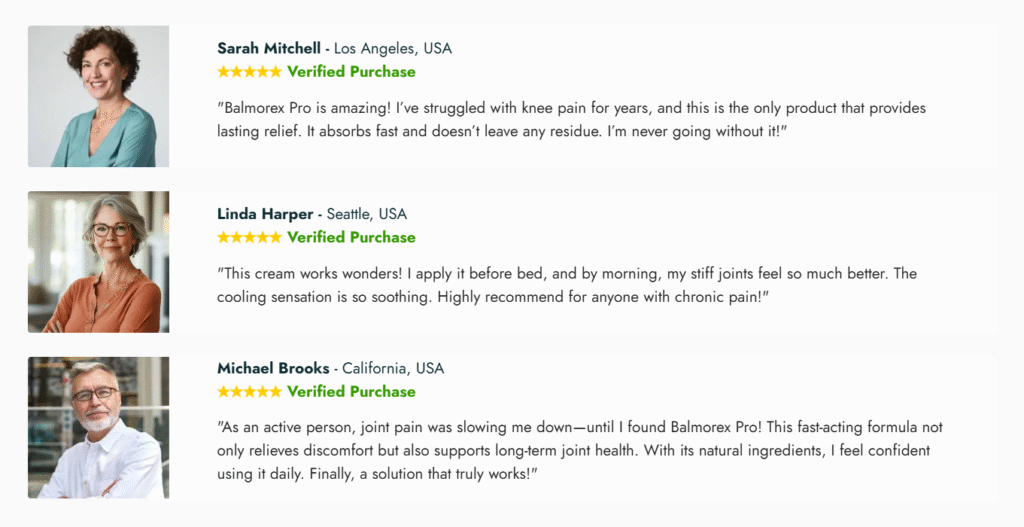Select the name Michael Brooks
Screen dimensions: 1024x527
tap(273, 368)
